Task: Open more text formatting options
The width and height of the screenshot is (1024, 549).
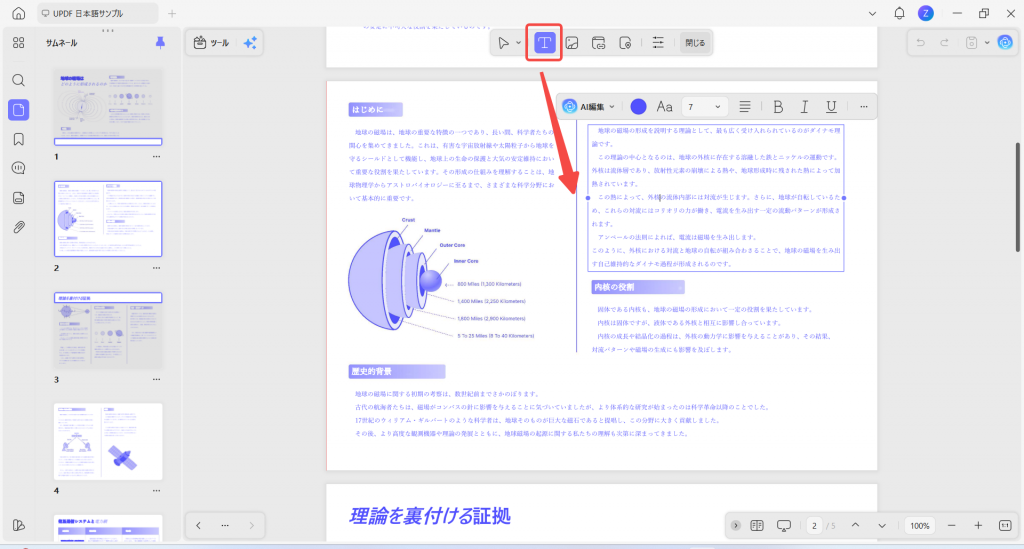Action: click(x=863, y=106)
